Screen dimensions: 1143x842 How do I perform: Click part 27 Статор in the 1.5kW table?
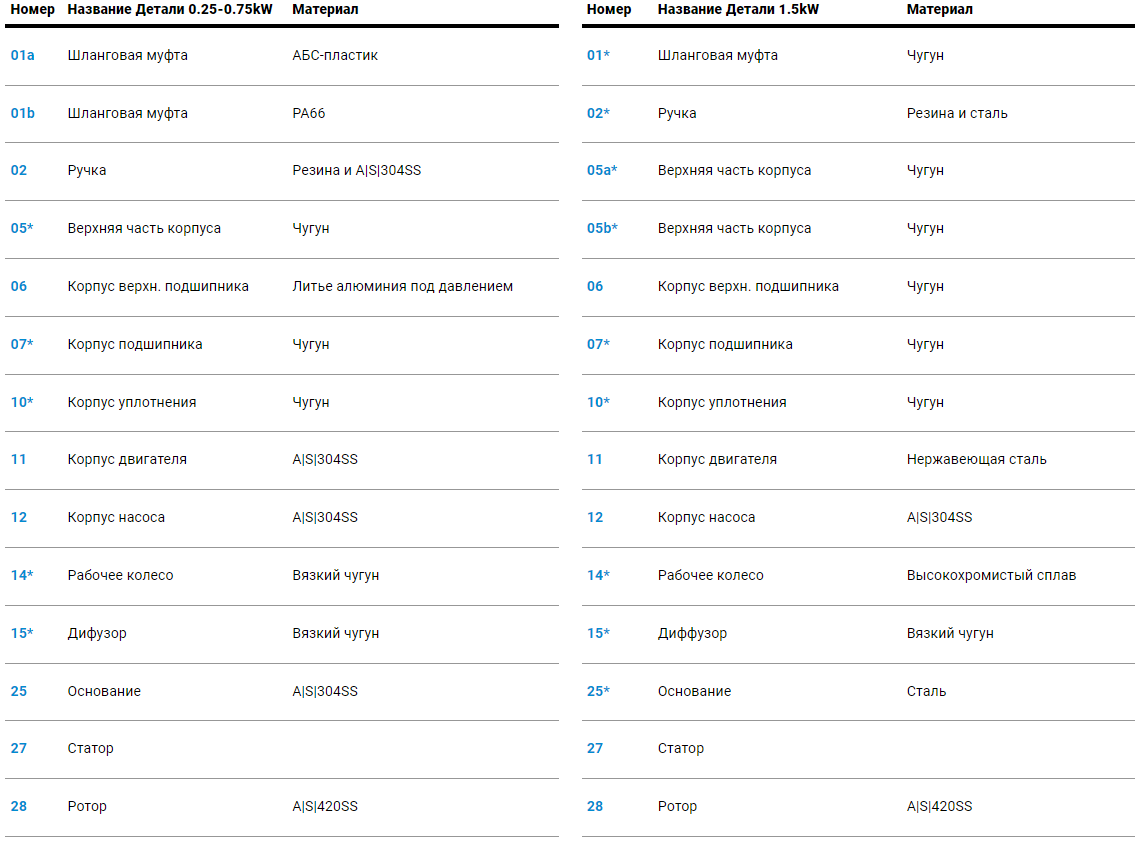pos(595,748)
